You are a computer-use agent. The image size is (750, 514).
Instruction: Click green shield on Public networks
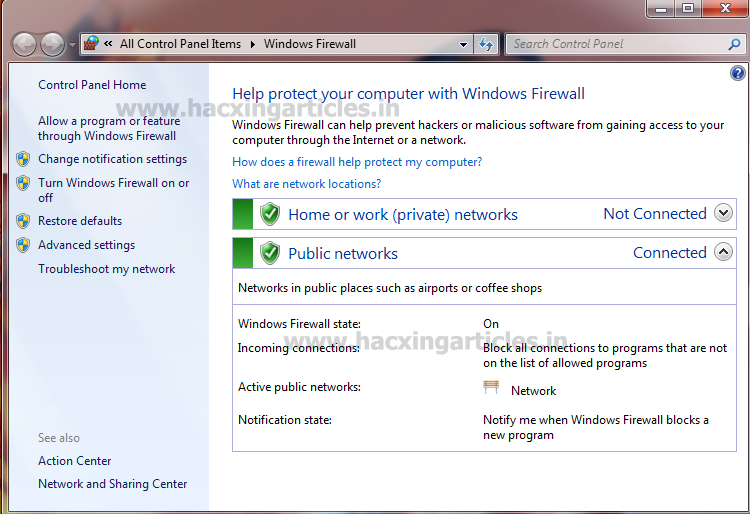tap(270, 253)
